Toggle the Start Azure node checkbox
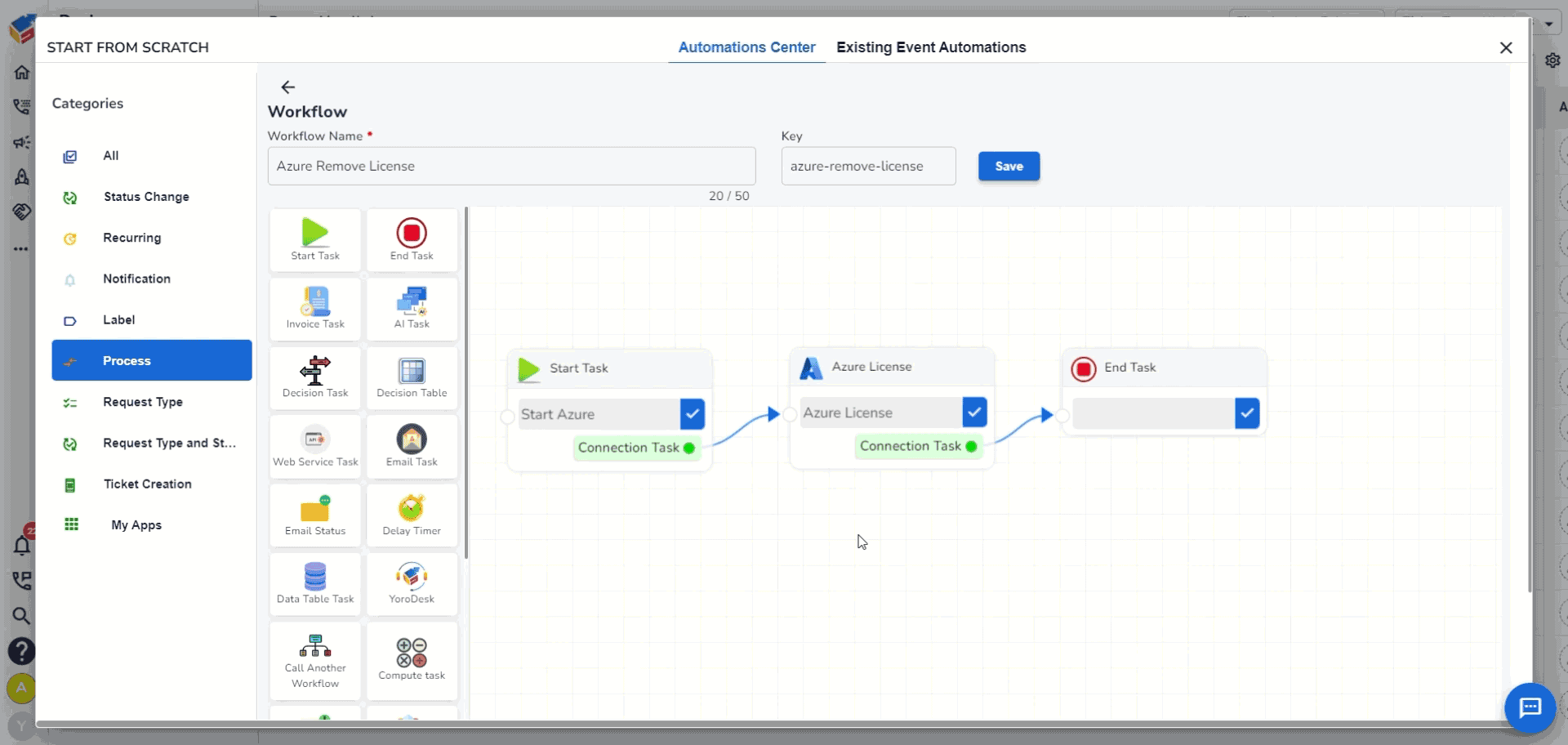Image resolution: width=1568 pixels, height=745 pixels. pos(692,414)
